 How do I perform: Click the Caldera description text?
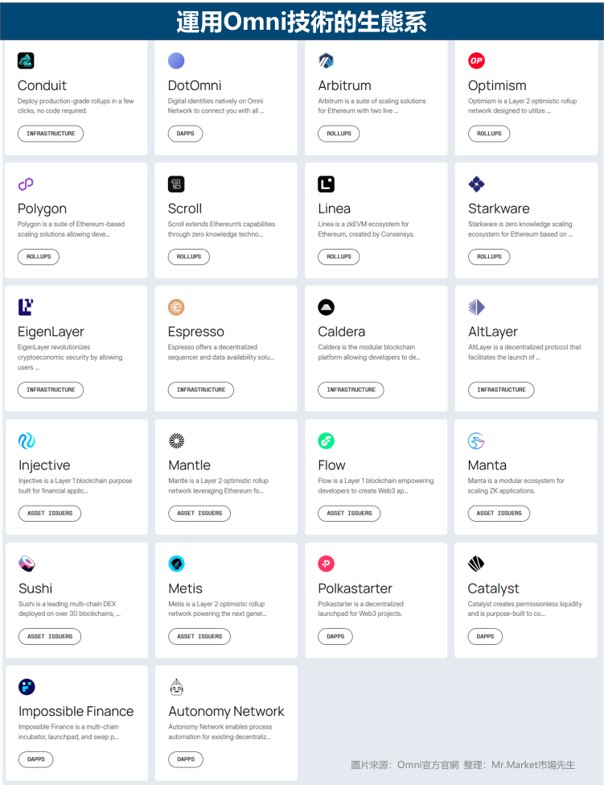coord(369,352)
